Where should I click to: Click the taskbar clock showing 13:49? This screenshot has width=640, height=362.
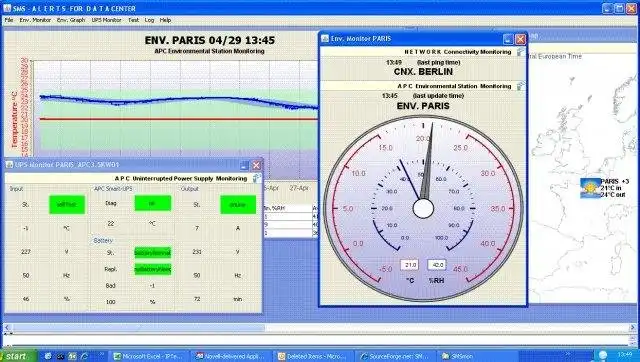point(624,355)
